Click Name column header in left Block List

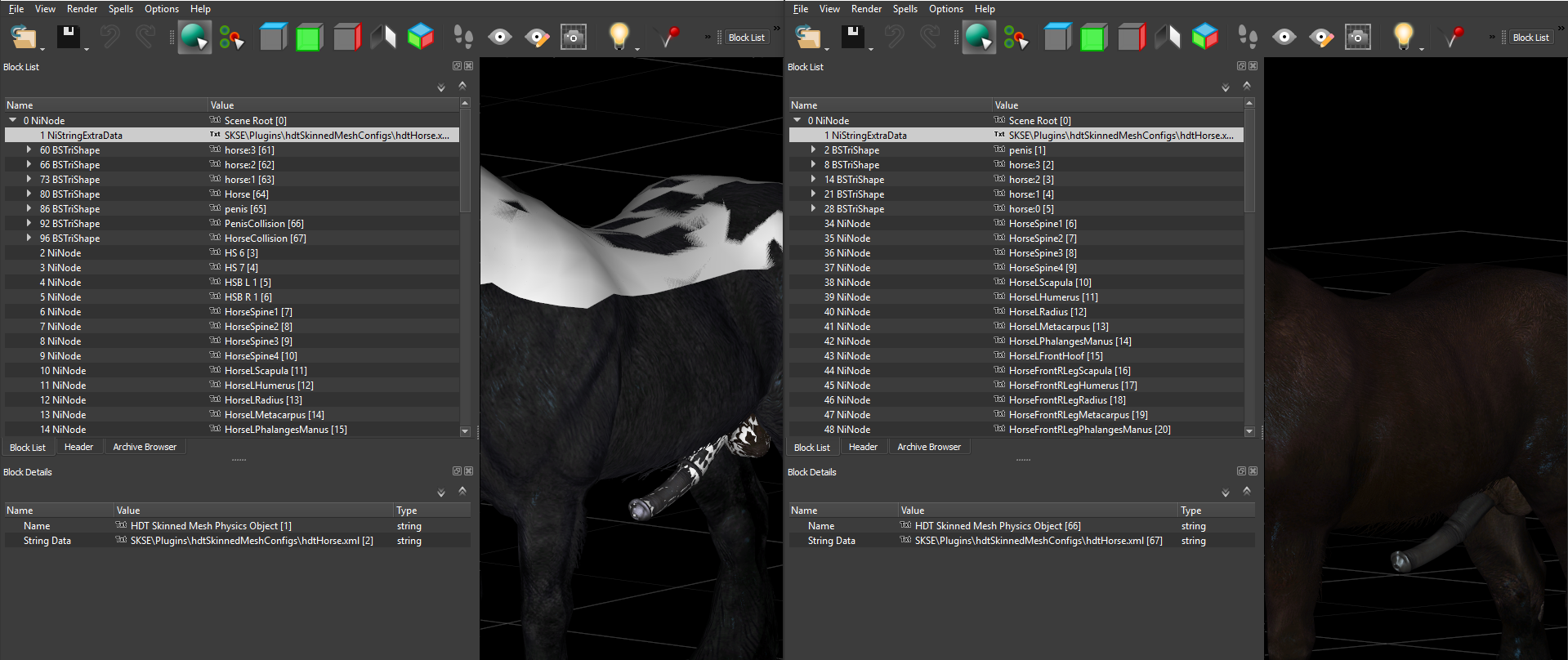pyautogui.click(x=105, y=105)
